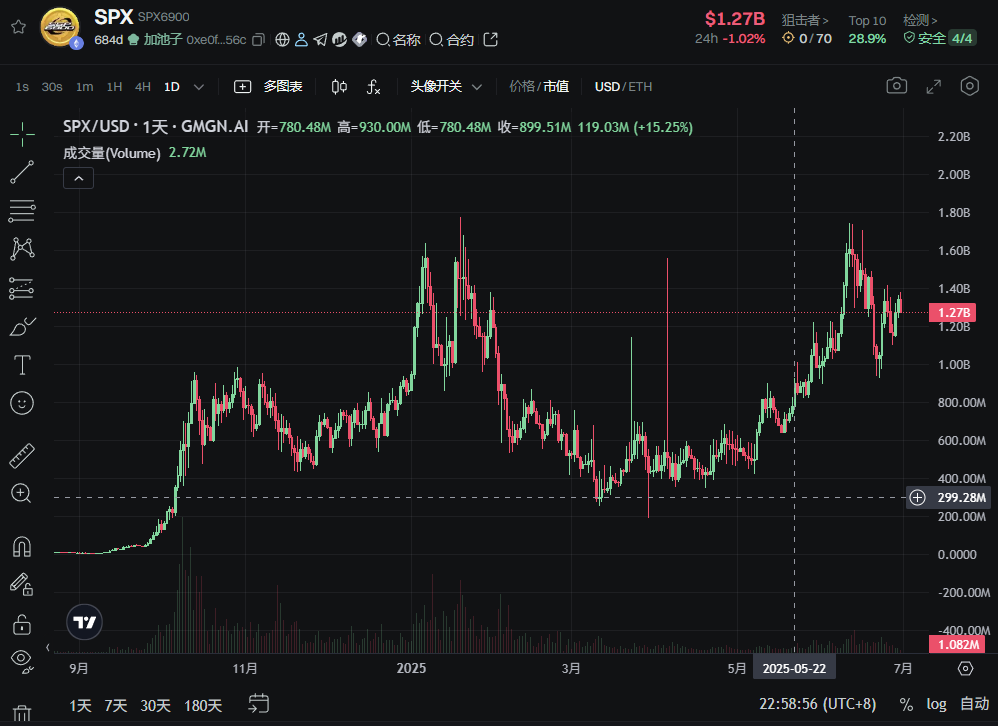The image size is (998, 726).
Task: Switch to 市值 market cap display
Action: pos(556,87)
